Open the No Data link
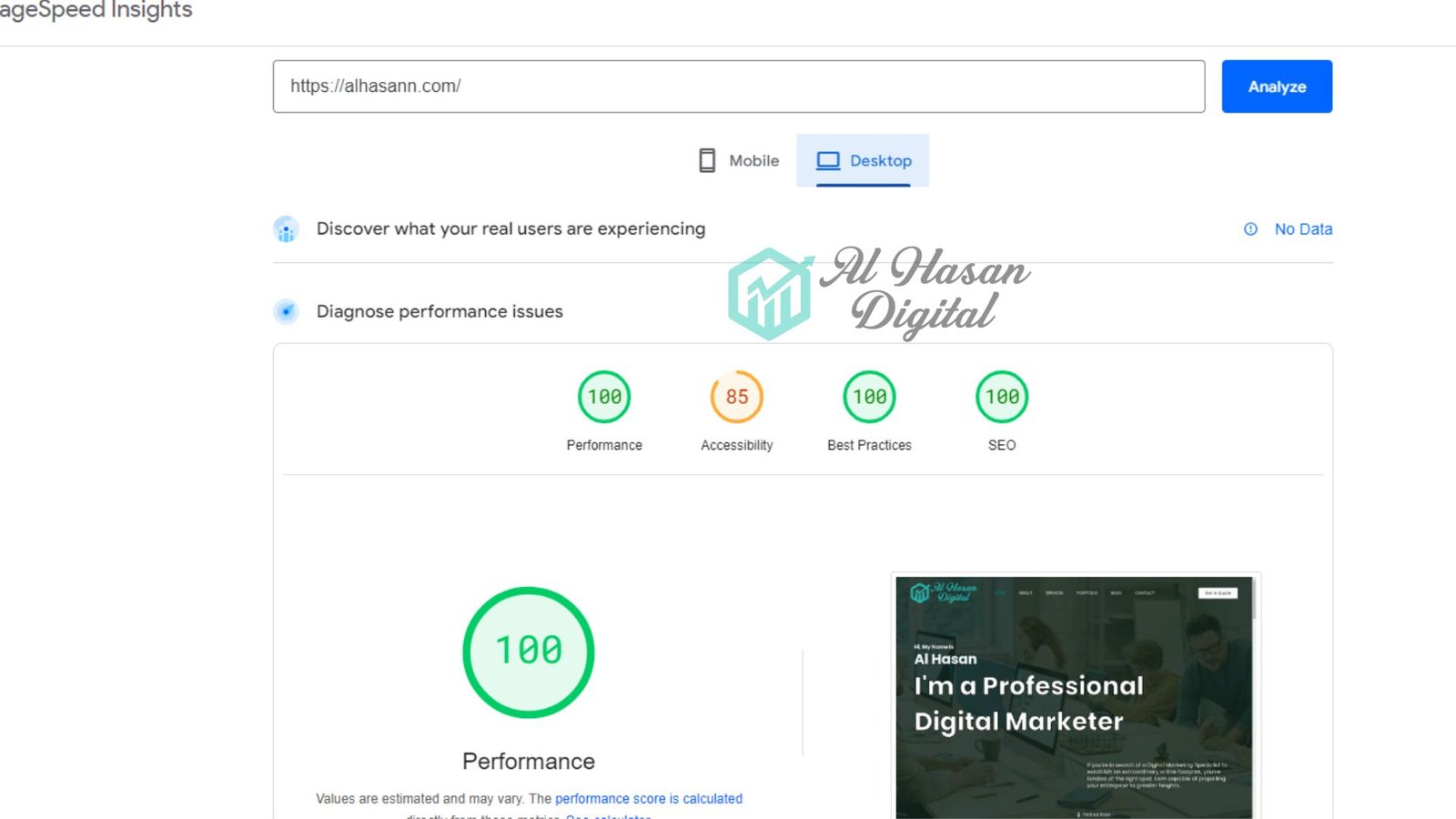This screenshot has width=1456, height=819. 1303,229
